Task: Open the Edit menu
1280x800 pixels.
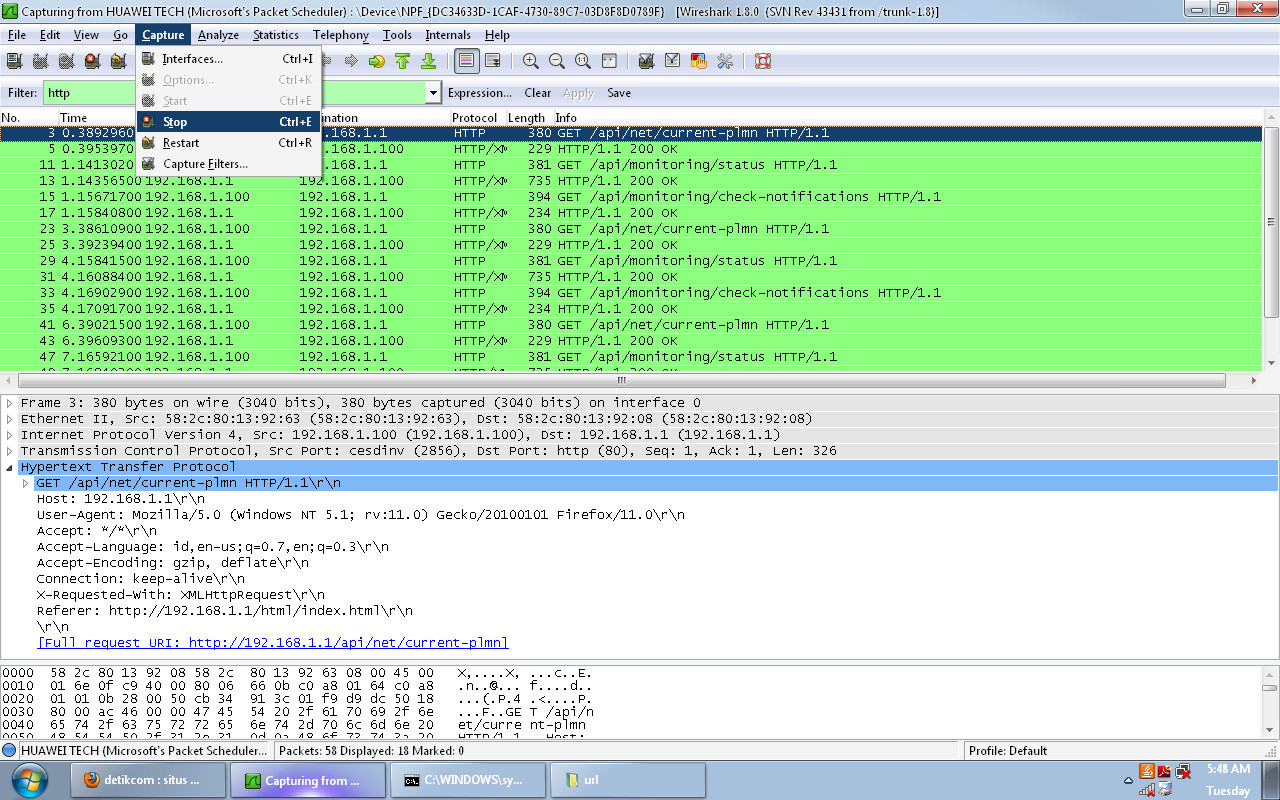Action: (50, 35)
